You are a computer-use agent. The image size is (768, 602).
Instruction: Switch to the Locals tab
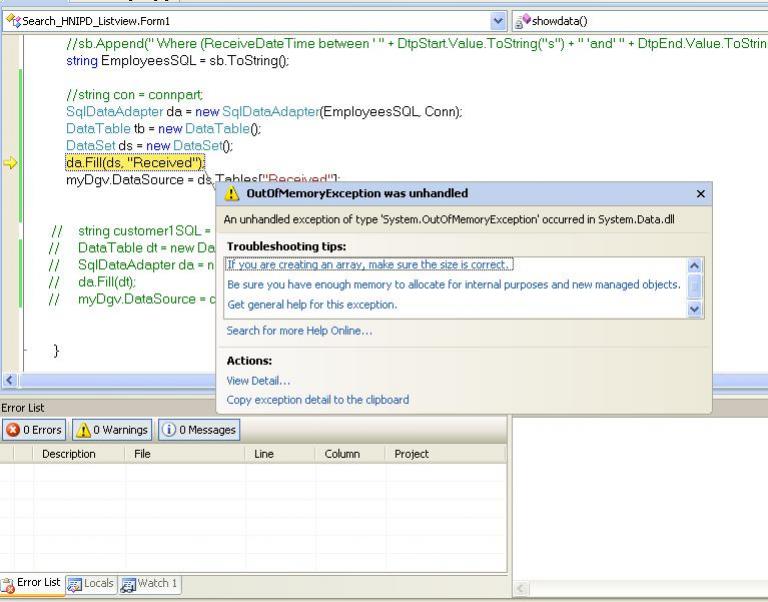click(x=91, y=583)
